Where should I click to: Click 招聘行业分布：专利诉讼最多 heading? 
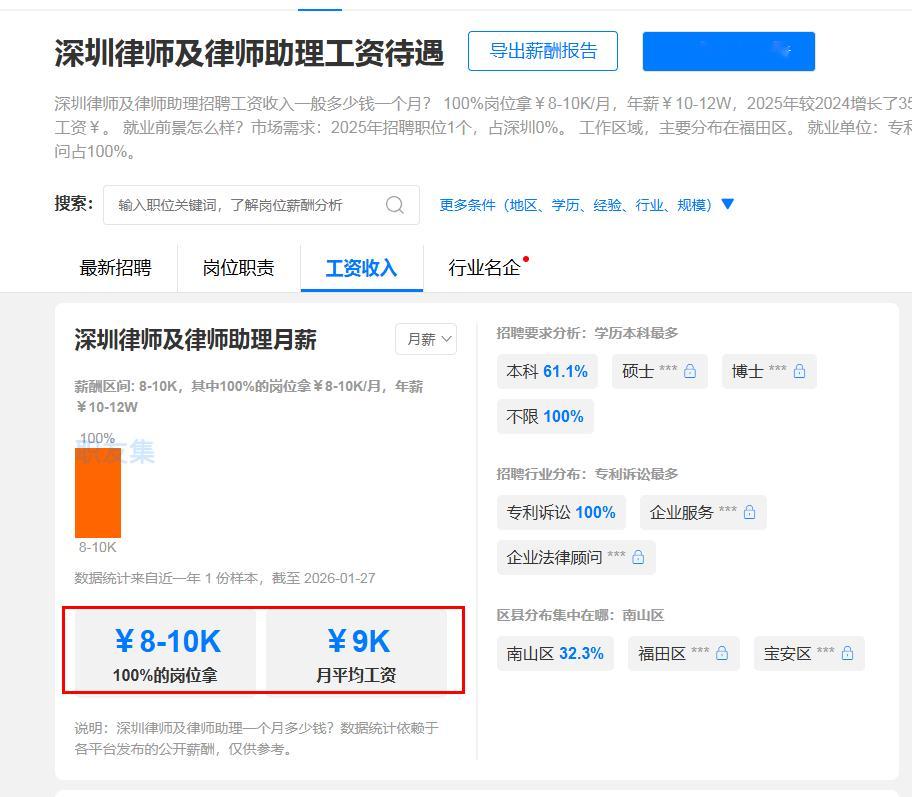(x=587, y=474)
